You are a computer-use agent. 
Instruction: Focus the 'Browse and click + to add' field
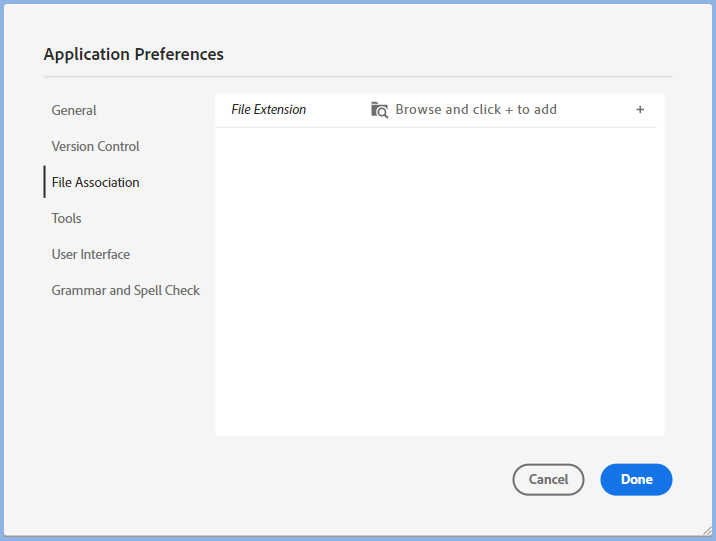pos(476,110)
